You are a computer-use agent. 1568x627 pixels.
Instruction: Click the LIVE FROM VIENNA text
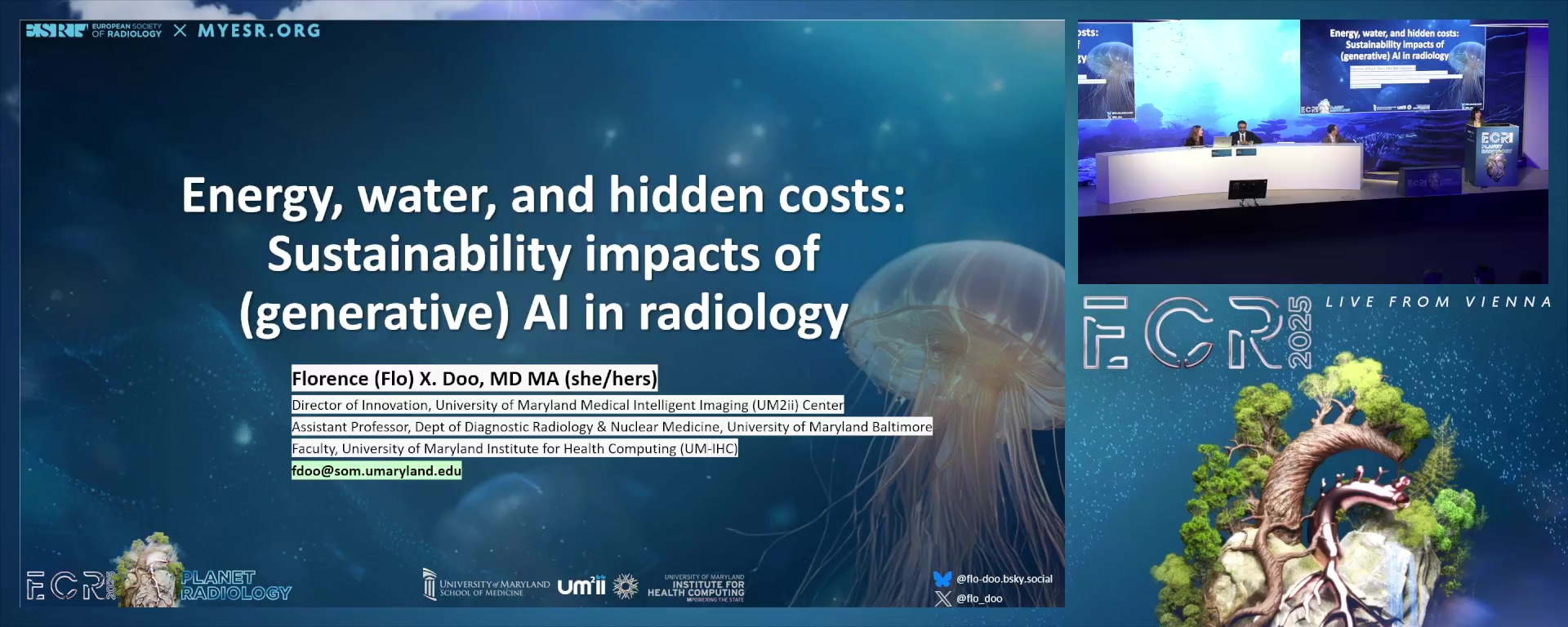(x=1437, y=302)
